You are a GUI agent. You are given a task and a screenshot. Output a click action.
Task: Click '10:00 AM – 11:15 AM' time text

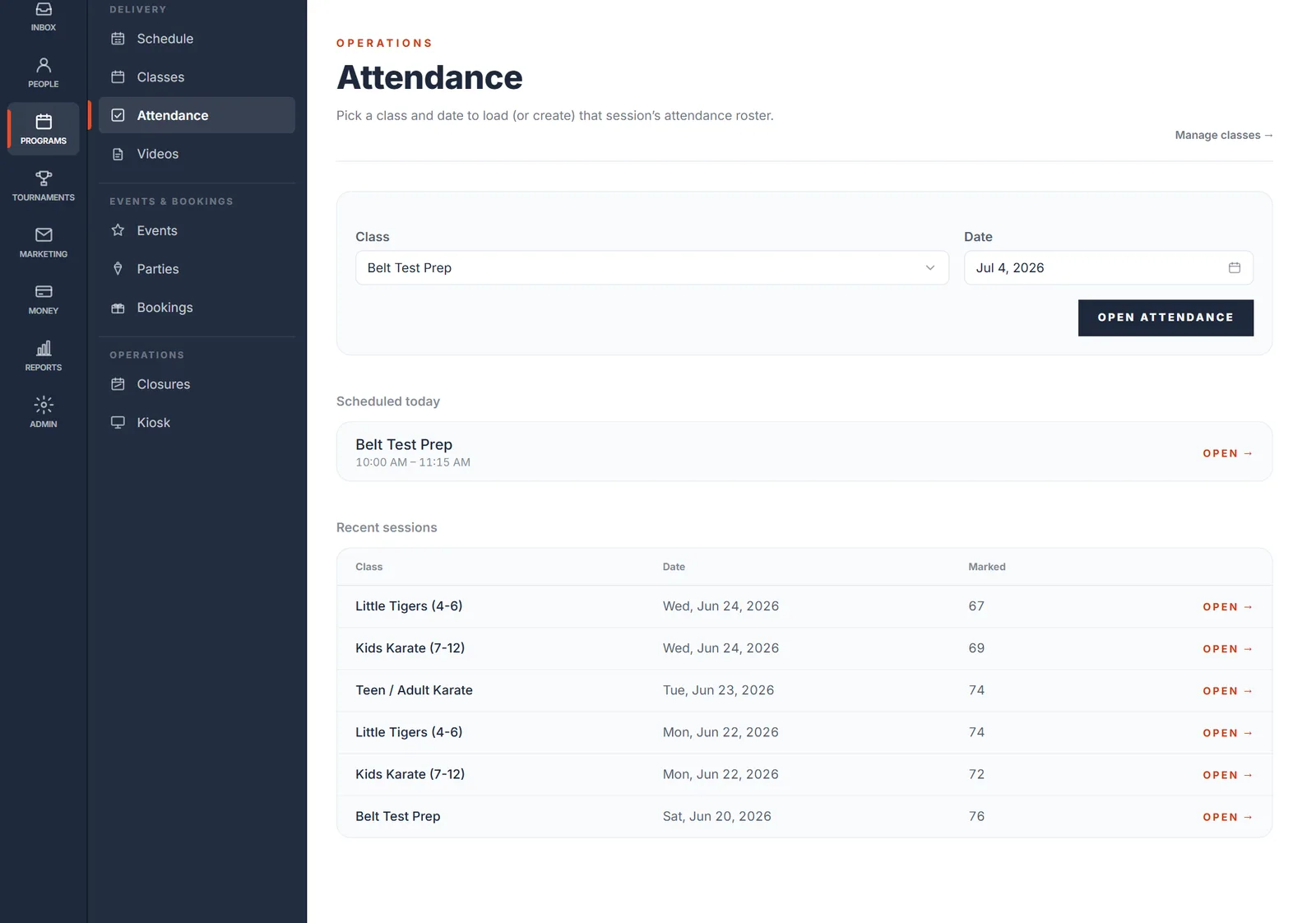pos(413,462)
